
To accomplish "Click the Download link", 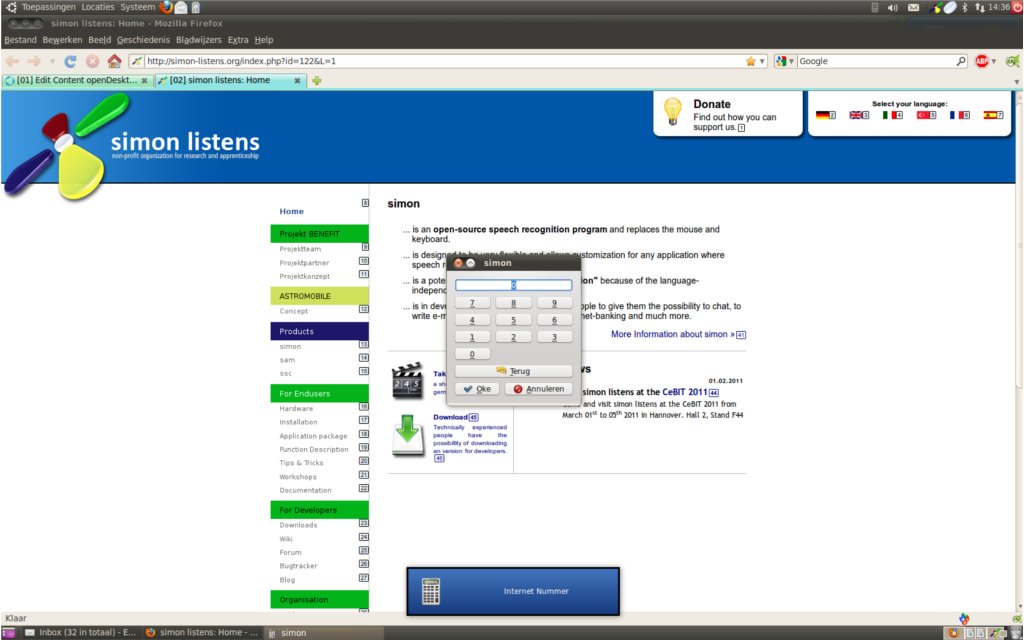I will (450, 417).
